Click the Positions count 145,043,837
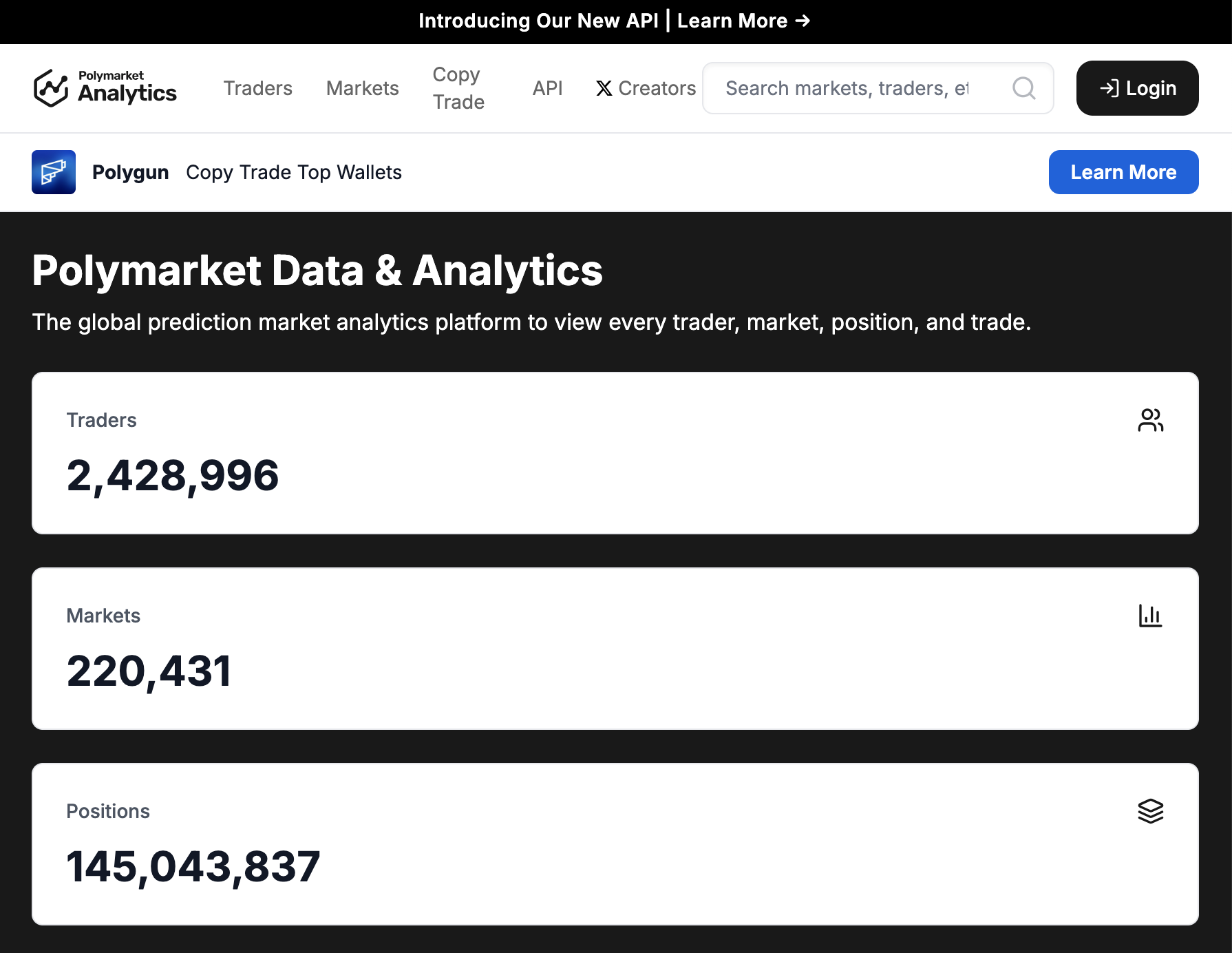Image resolution: width=1232 pixels, height=953 pixels. click(x=194, y=867)
